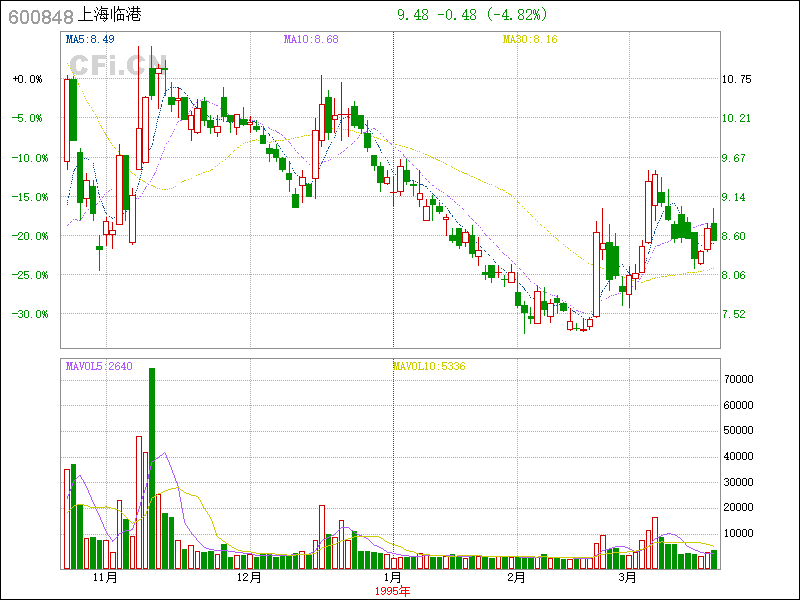Click the MA30:8.16 indicator label

point(529,40)
